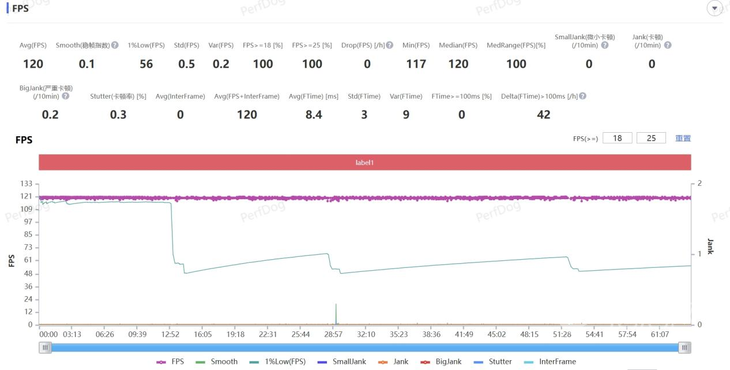Toggle Smooth series in chart legend
Viewport: 730px width, 370px height.
217,362
